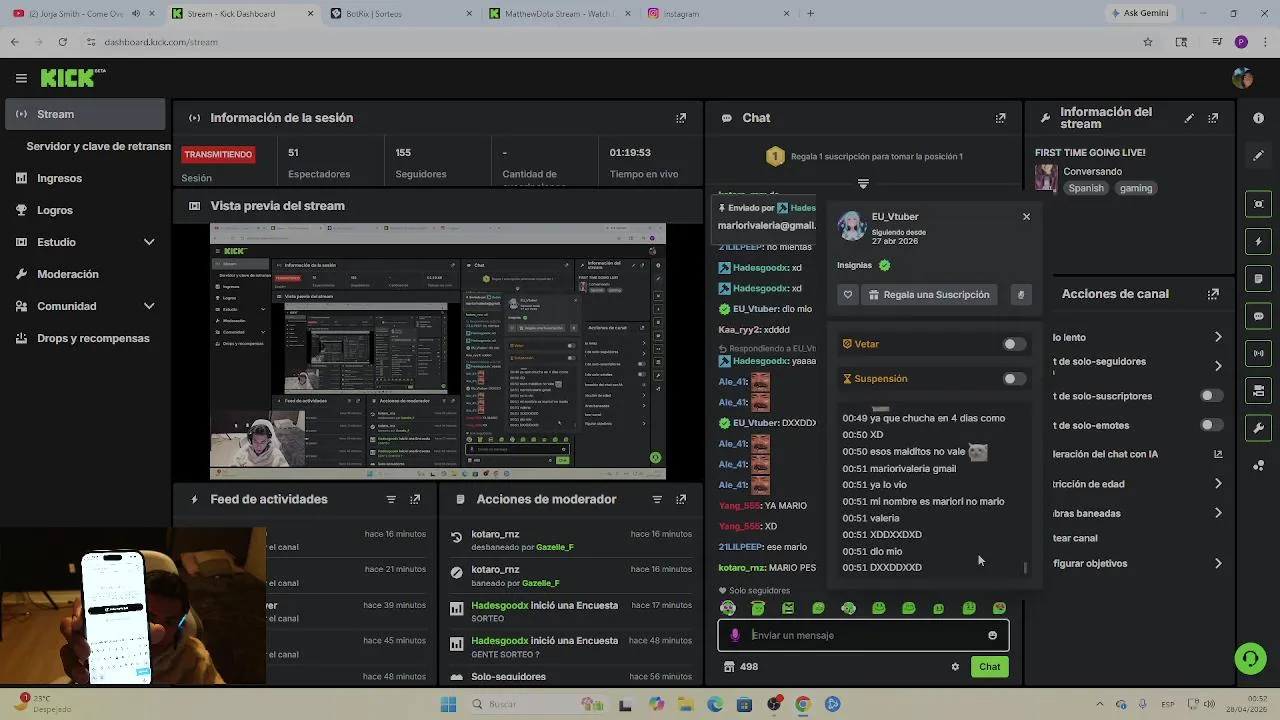This screenshot has width=1280, height=720.
Task: Click the info icon in right sidebar
Action: pyautogui.click(x=1258, y=118)
